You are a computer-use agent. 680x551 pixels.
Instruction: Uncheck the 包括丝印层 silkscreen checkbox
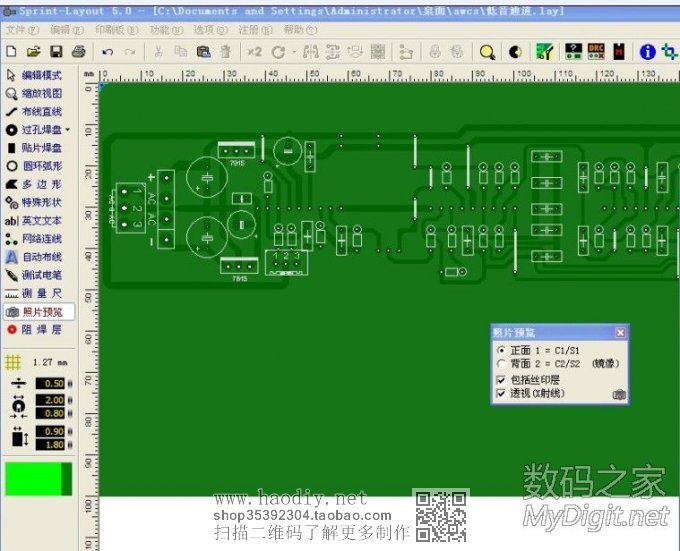pyautogui.click(x=502, y=380)
